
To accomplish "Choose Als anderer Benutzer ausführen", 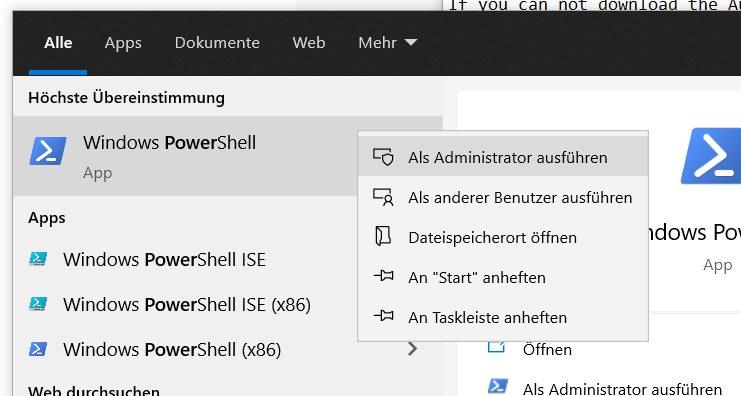I will 503,198.
